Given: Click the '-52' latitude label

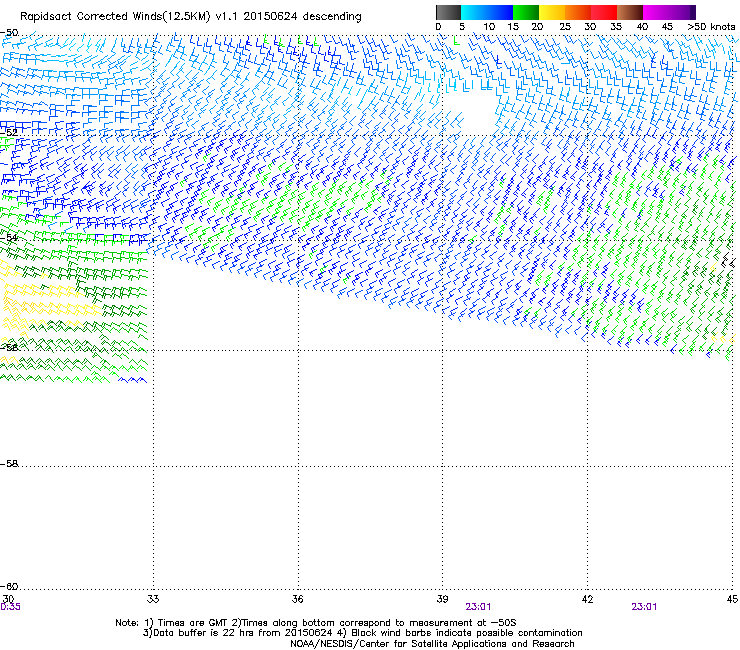Looking at the screenshot, I should click(x=8, y=133).
